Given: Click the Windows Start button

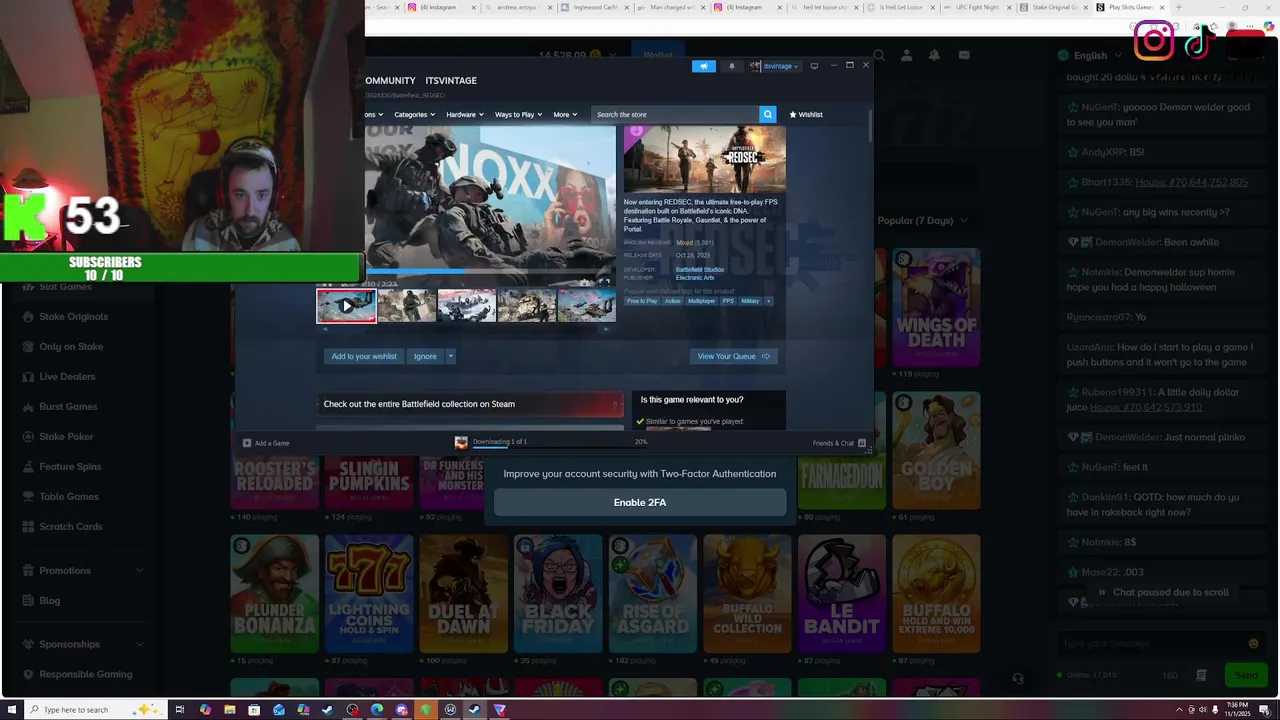Looking at the screenshot, I should point(11,710).
